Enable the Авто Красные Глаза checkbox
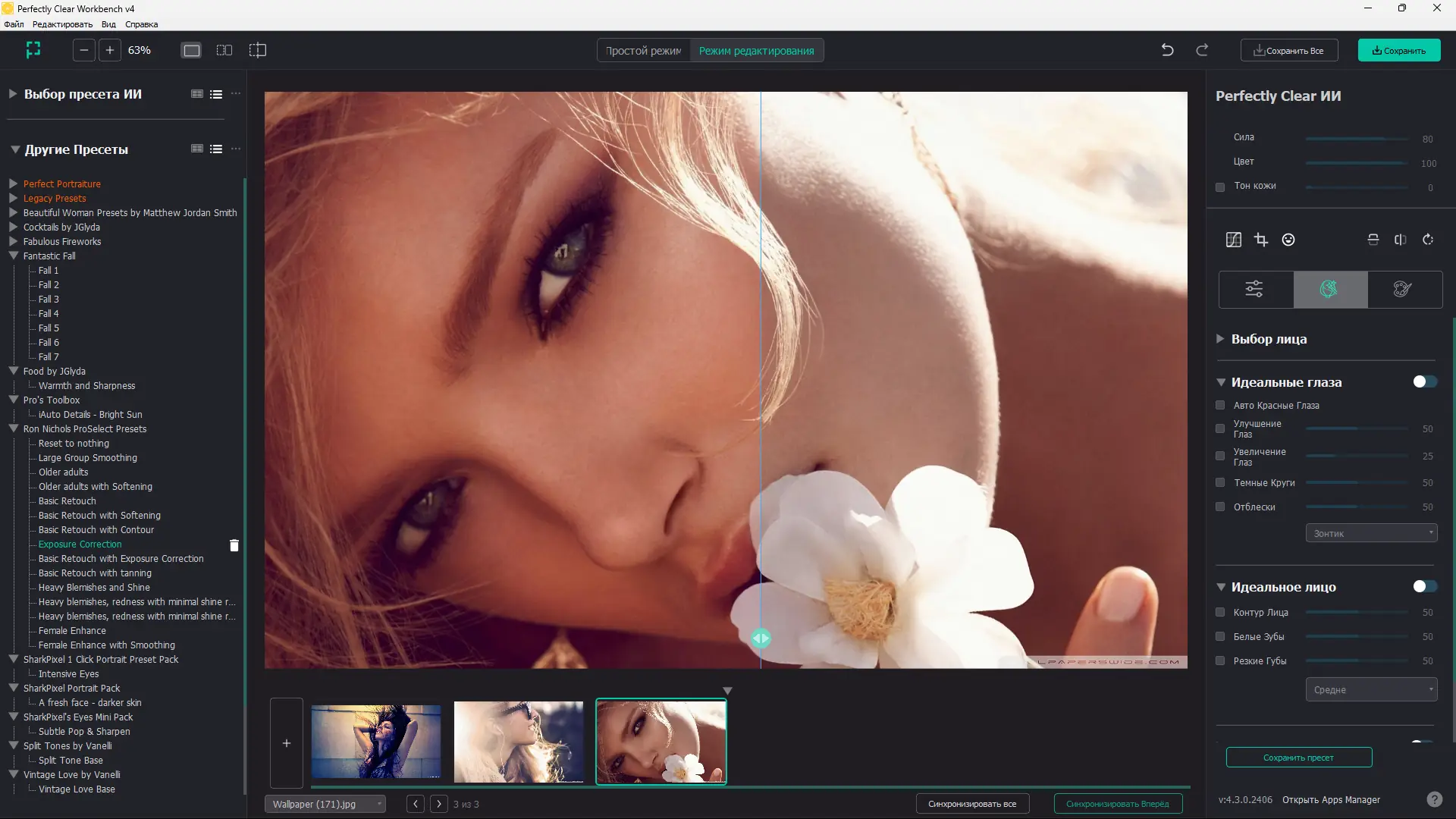1456x819 pixels. 1220,406
